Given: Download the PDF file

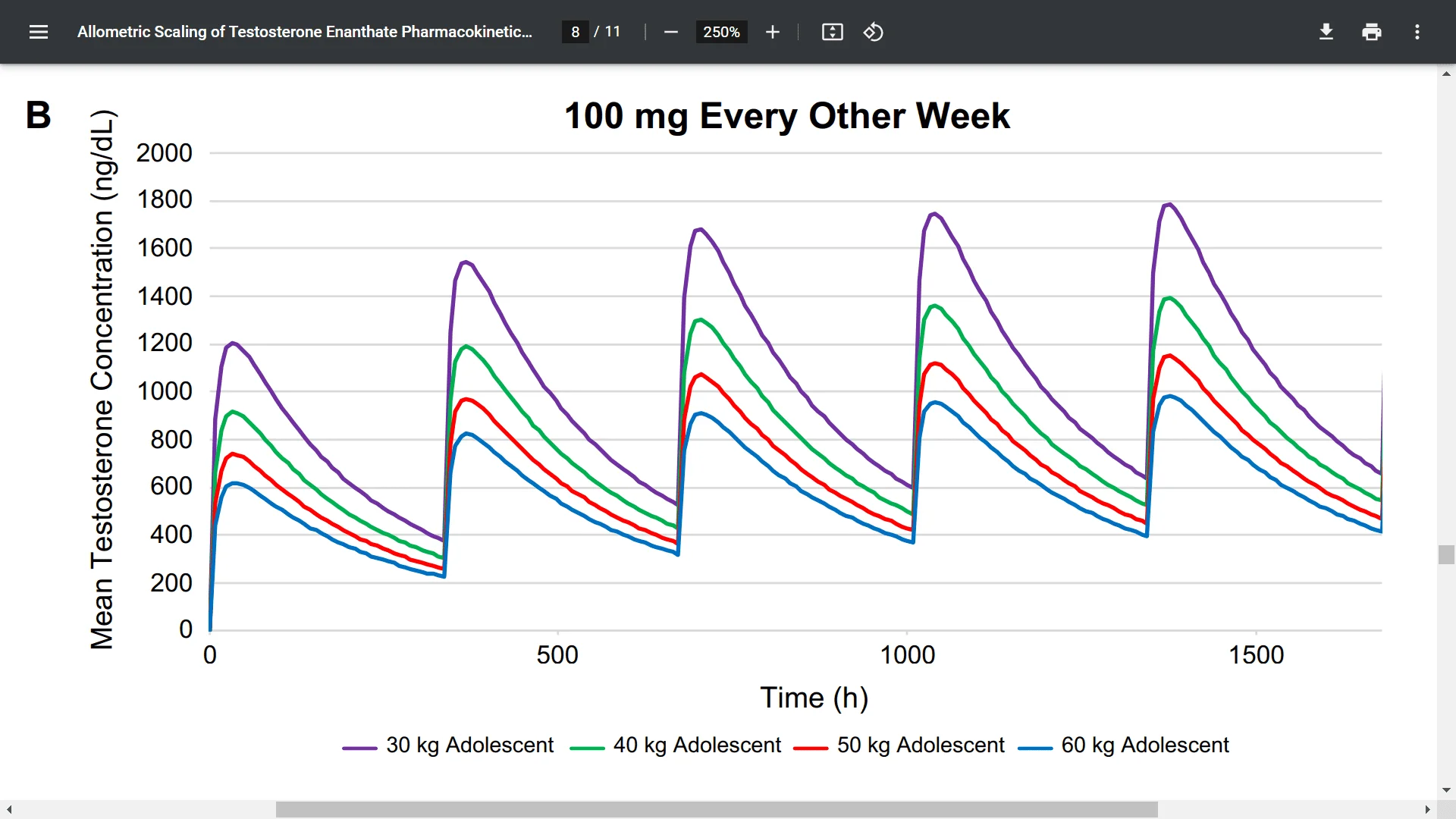Looking at the screenshot, I should pyautogui.click(x=1326, y=32).
